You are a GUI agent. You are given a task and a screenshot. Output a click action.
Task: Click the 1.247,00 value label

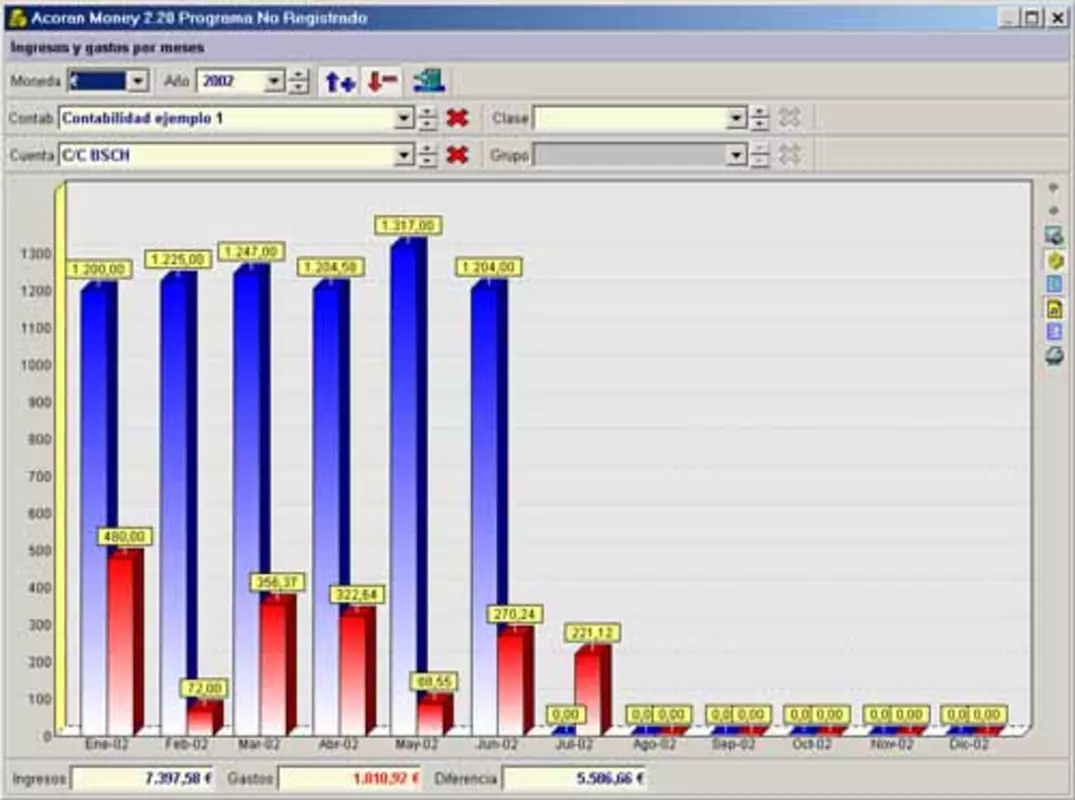coord(251,252)
